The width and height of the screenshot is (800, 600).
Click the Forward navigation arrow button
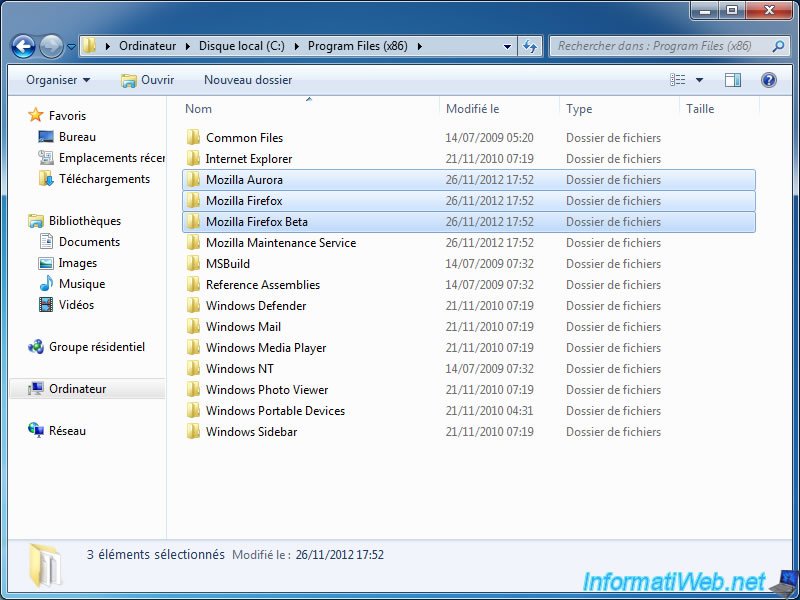(52, 46)
